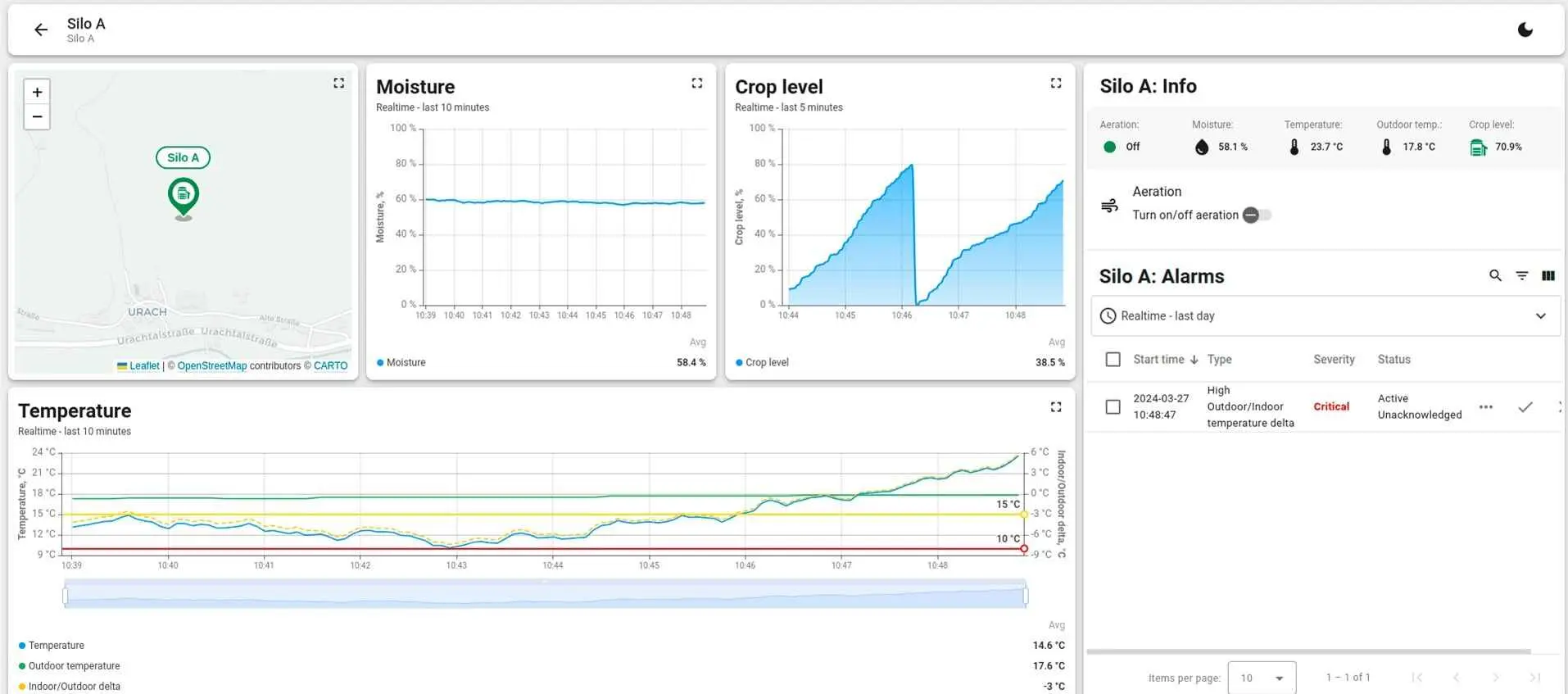Sort alarms by Type column

(1219, 360)
